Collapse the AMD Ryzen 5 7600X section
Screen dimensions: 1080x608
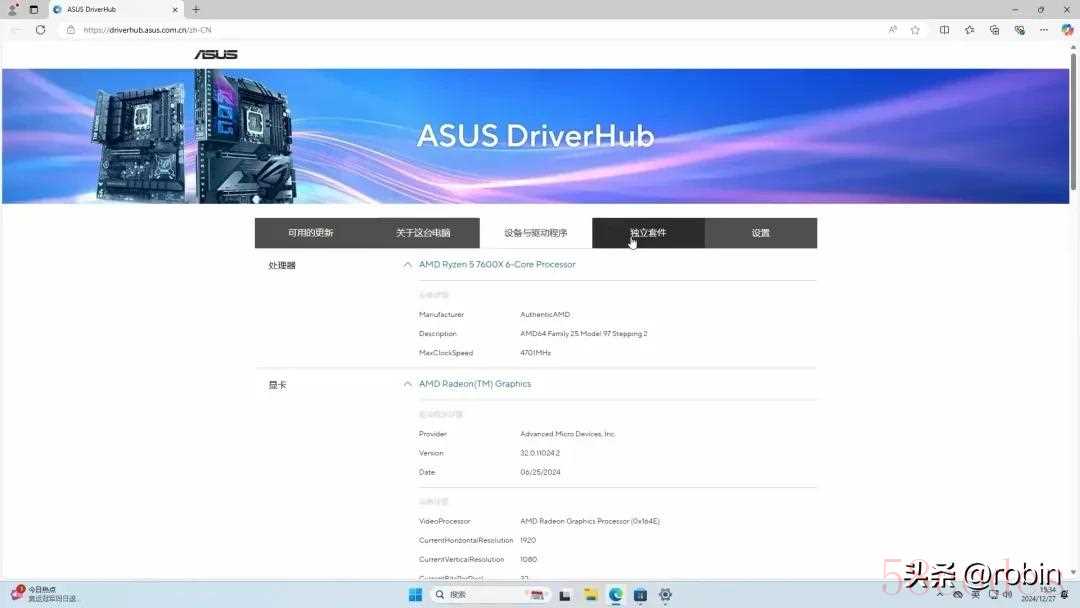407,264
